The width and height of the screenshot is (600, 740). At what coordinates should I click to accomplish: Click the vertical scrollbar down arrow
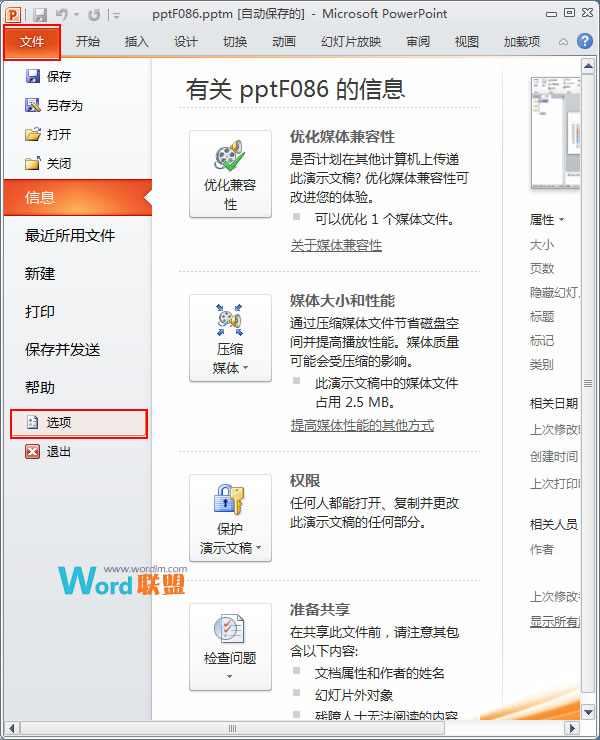[588, 712]
